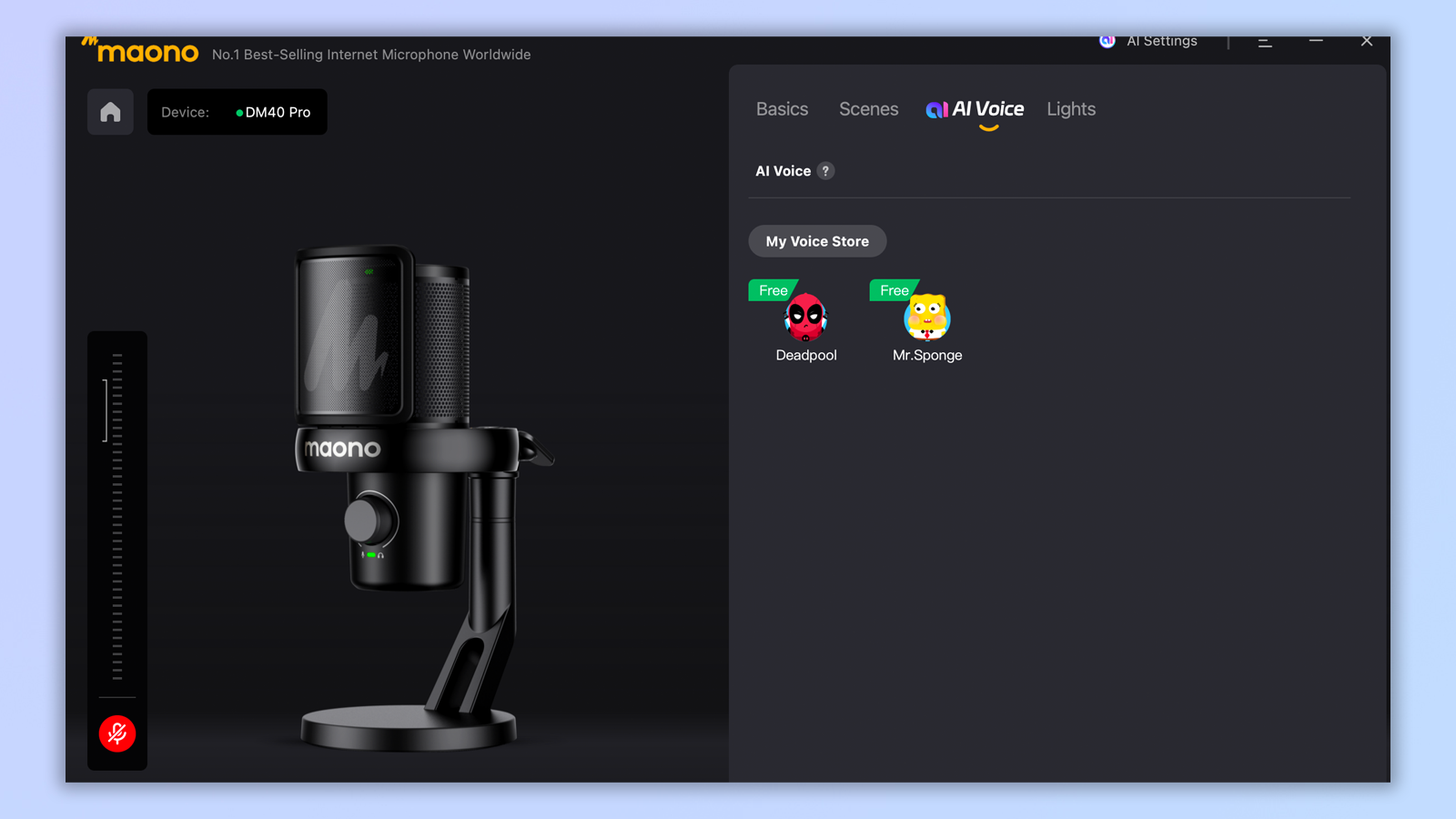Open the Lights tab
The height and width of the screenshot is (819, 1456).
click(1070, 109)
